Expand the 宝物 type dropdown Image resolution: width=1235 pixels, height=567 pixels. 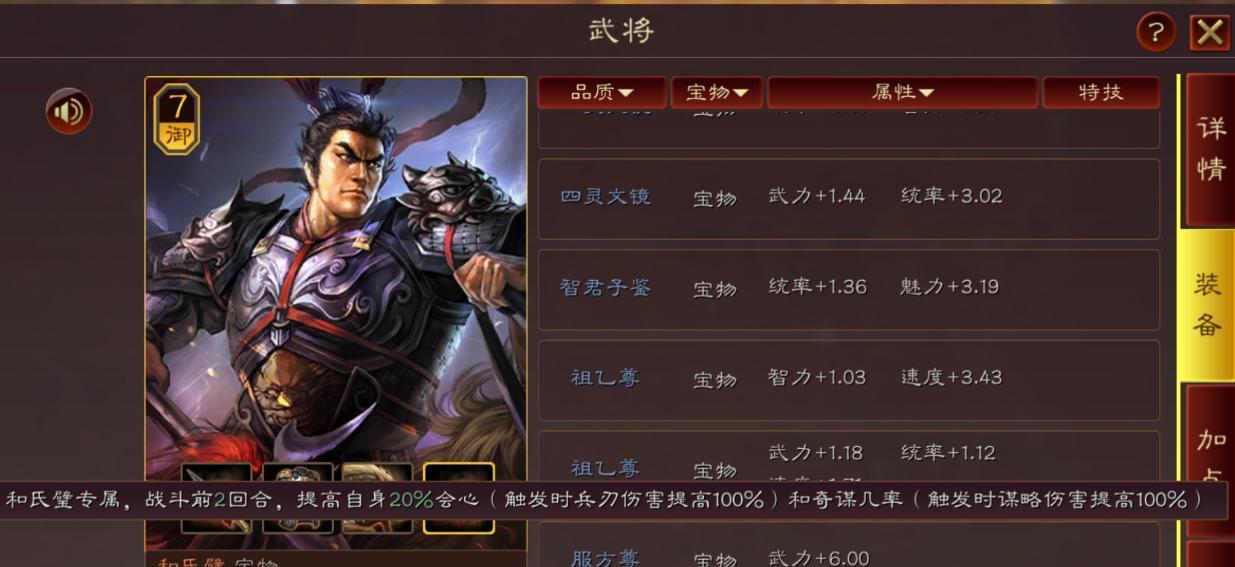717,93
